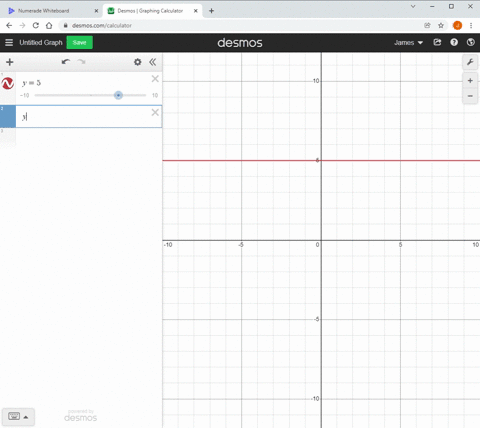Click the site lock icon
This screenshot has width=480, height=428.
click(x=65, y=25)
